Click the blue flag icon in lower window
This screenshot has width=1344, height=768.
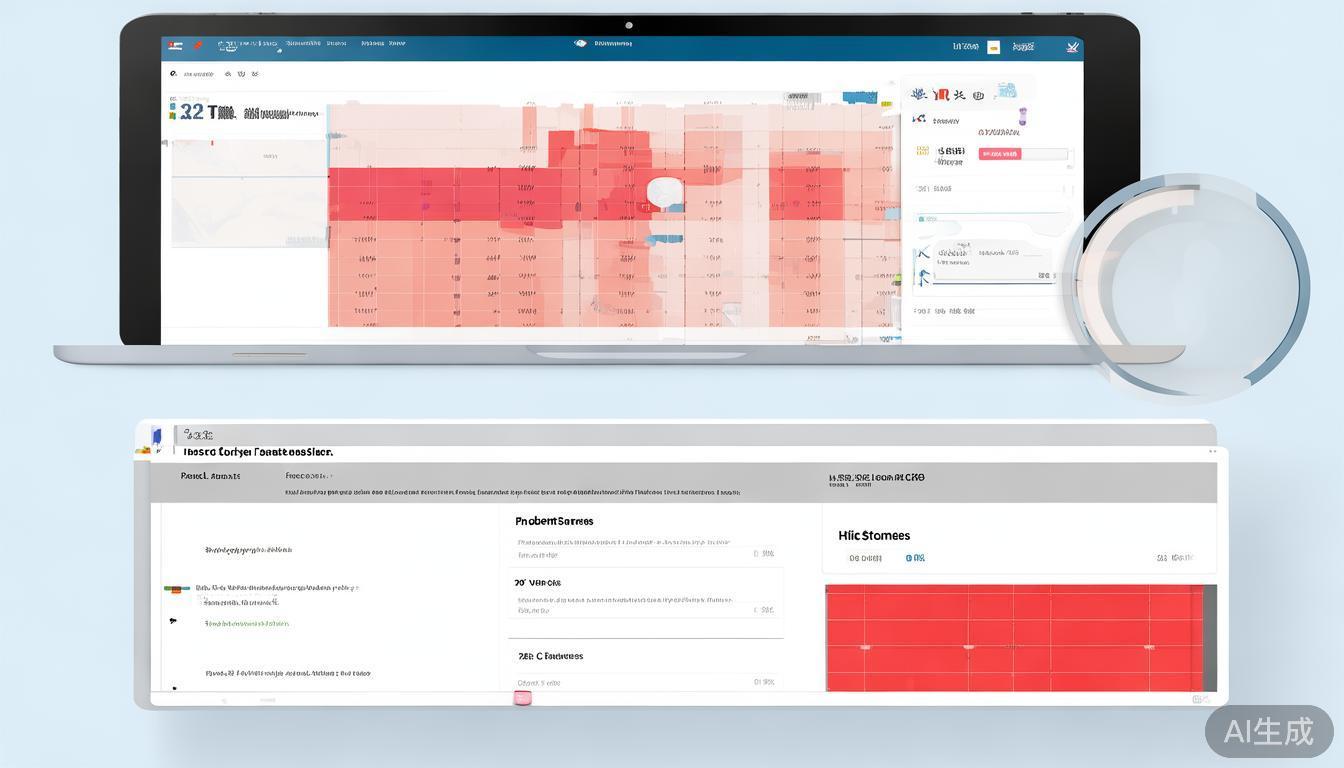(156, 436)
